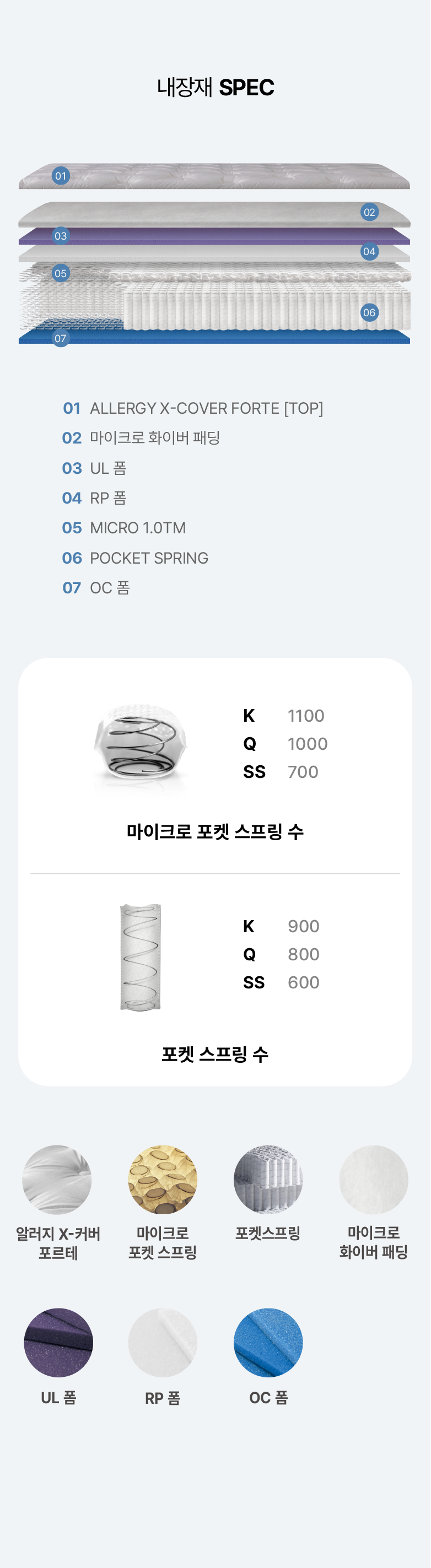Viewport: 431px width, 1568px height.
Task: Click the 01 marker on mattress cover
Action: click(60, 176)
